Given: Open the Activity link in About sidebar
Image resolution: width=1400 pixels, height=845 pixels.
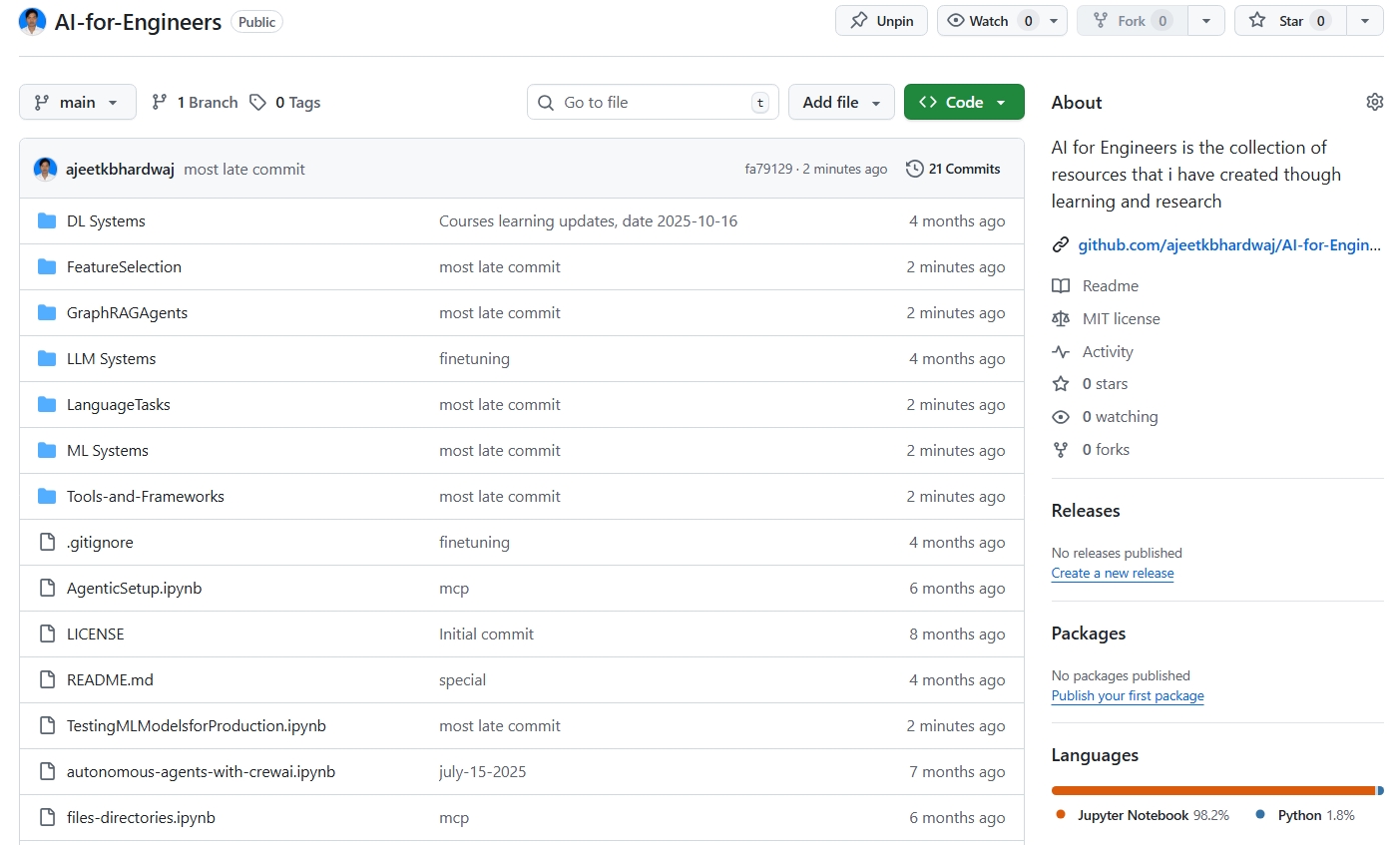Looking at the screenshot, I should coord(1107,351).
